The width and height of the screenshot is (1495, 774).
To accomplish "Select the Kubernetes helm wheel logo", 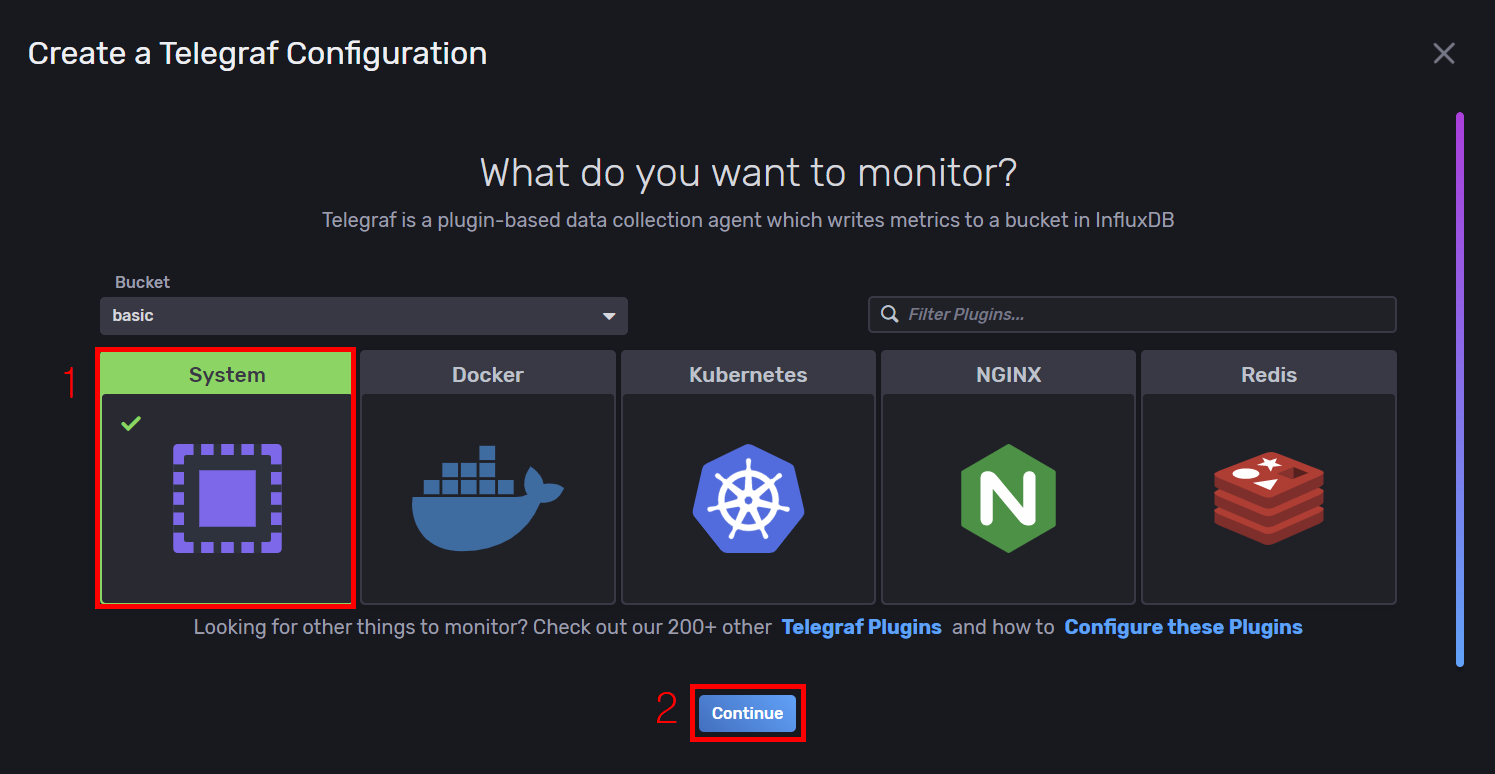I will [748, 499].
